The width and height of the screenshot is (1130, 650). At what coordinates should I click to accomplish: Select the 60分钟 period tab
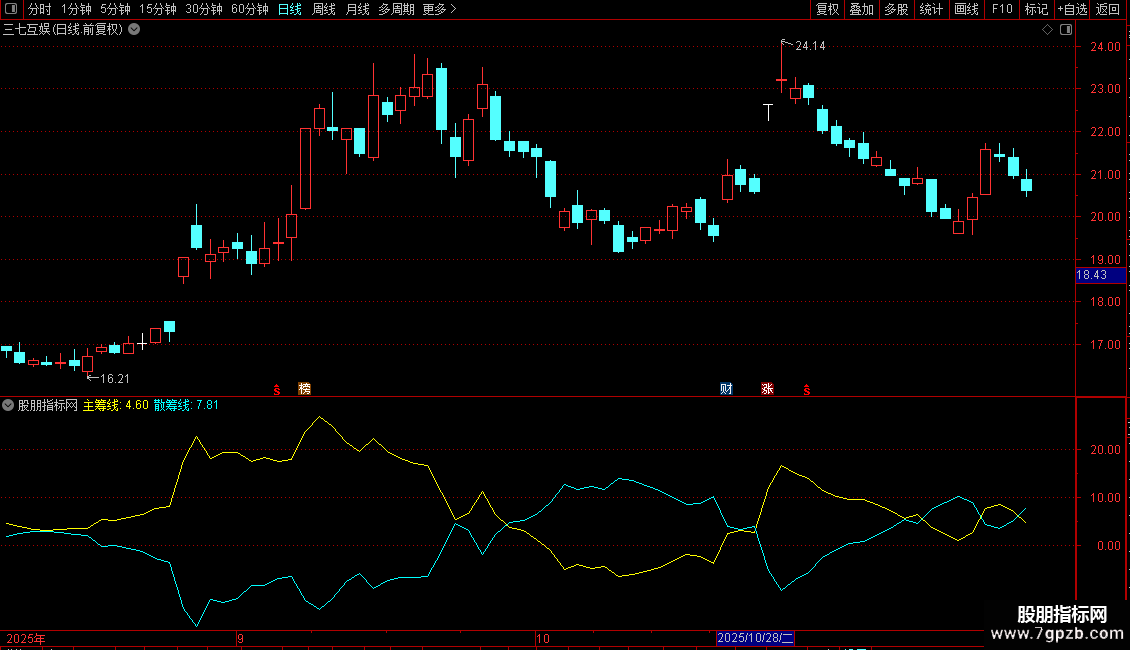tap(250, 9)
